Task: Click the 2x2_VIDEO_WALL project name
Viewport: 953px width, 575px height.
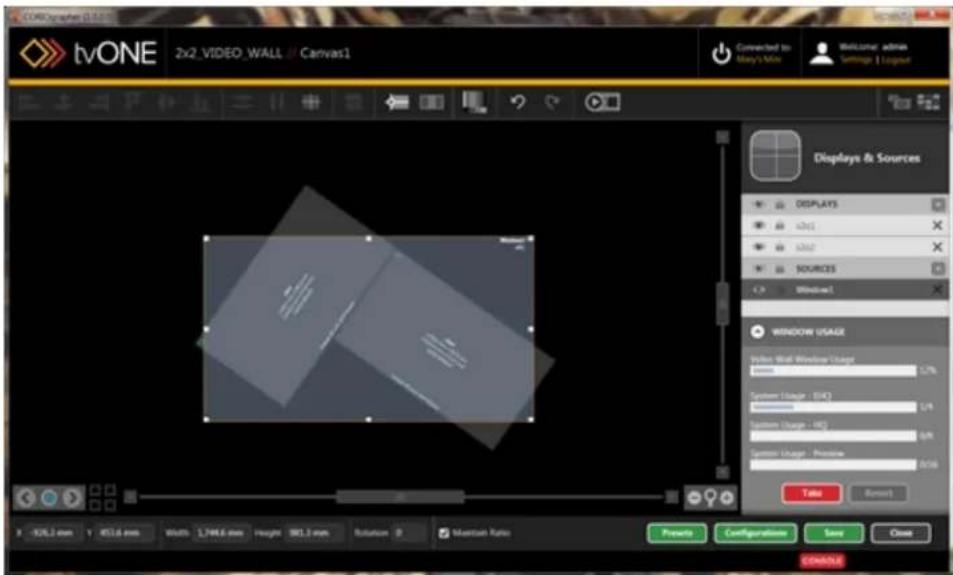Action: (229, 53)
